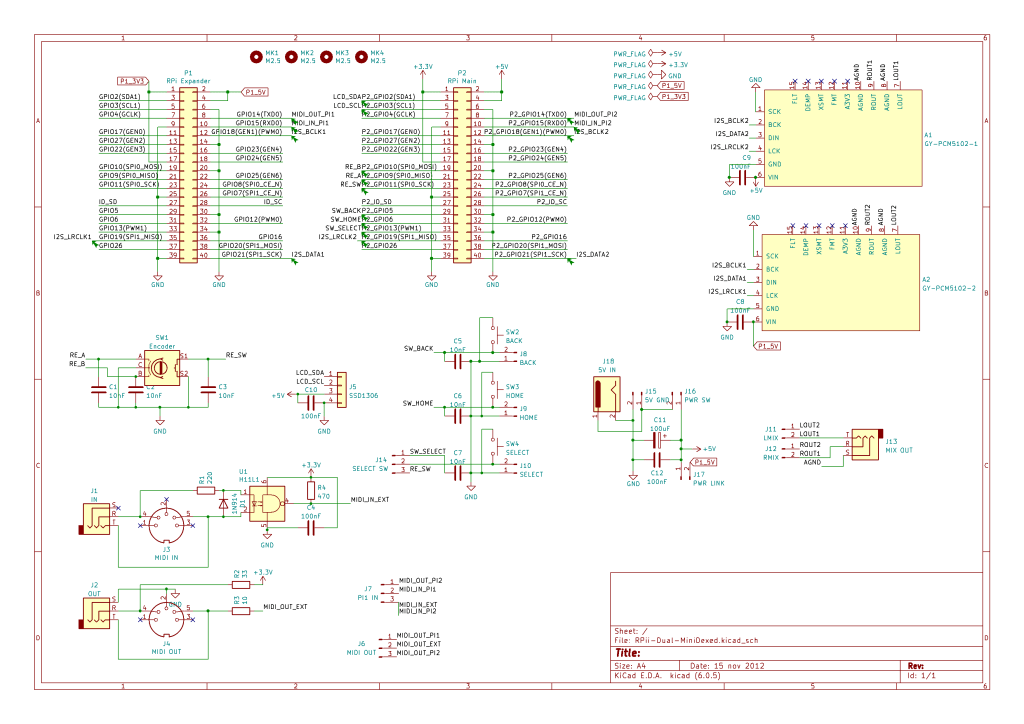
Task: Click the U1 H11L1 optocoupler symbol
Action: pyautogui.click(x=265, y=505)
